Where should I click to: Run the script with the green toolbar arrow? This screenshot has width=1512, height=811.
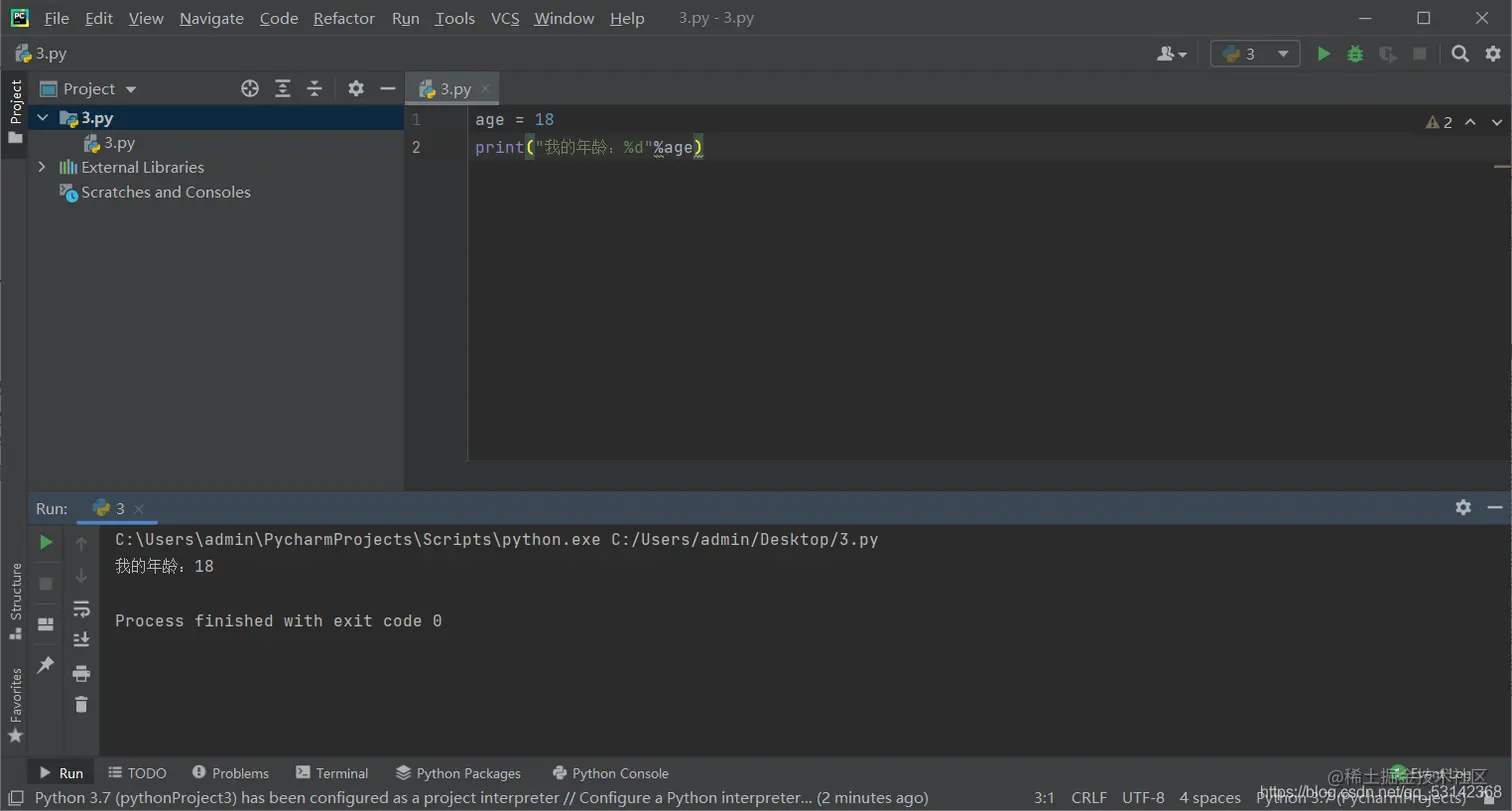point(1323,54)
